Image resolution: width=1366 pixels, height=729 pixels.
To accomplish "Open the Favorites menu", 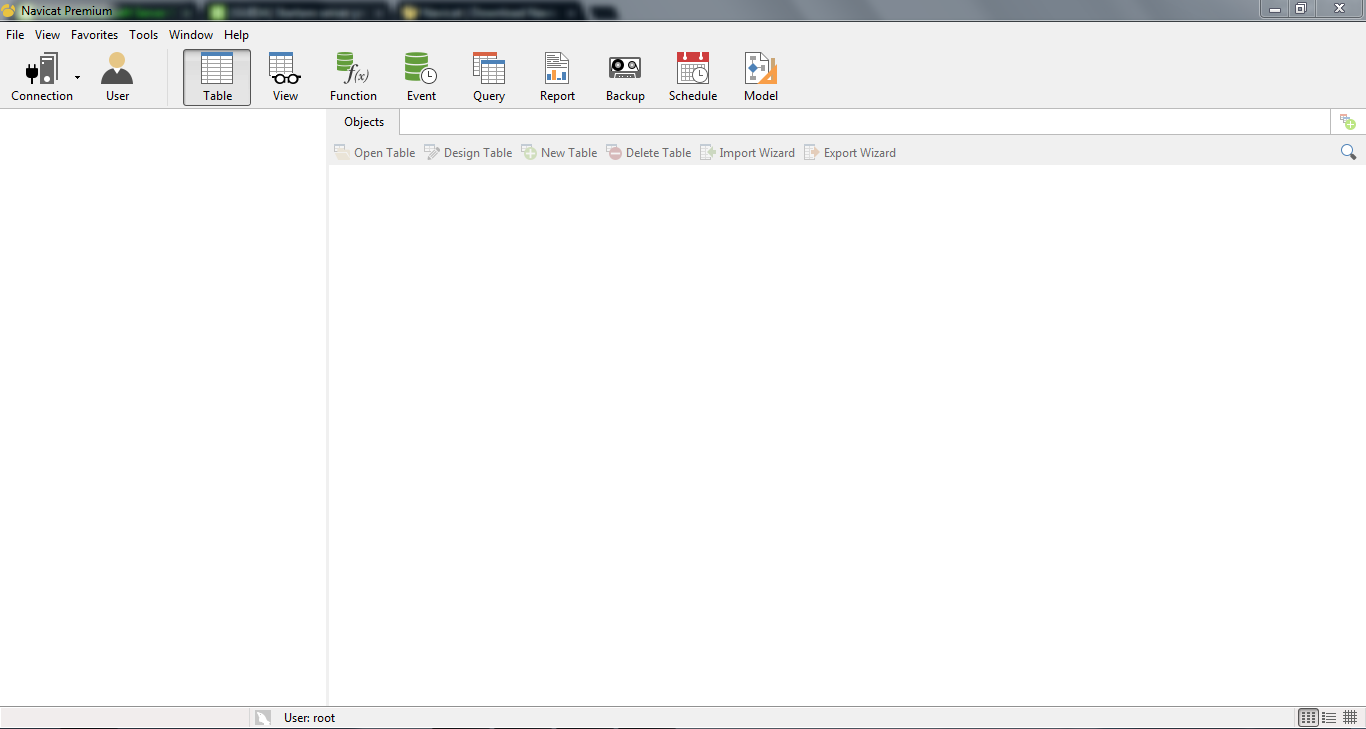I will (x=94, y=35).
